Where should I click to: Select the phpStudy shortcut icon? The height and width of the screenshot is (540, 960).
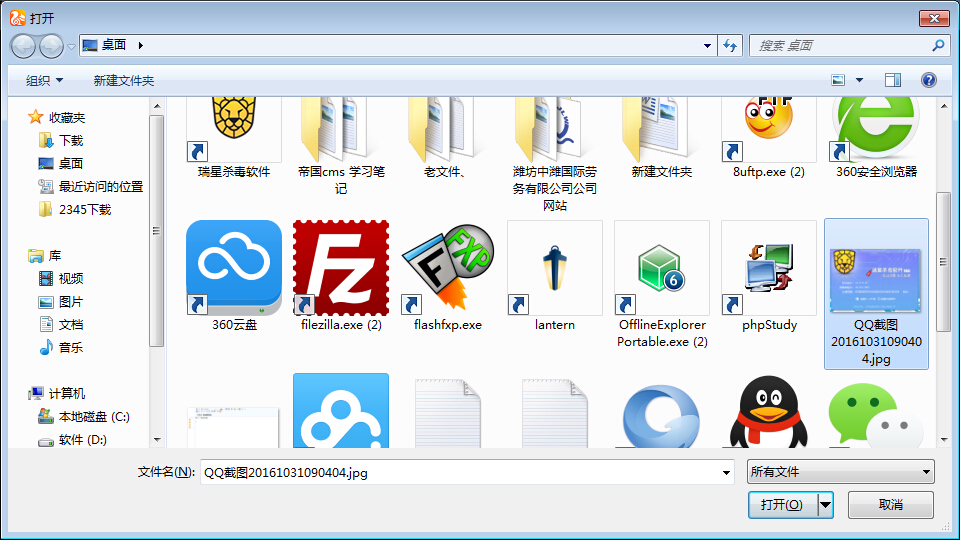coord(769,268)
